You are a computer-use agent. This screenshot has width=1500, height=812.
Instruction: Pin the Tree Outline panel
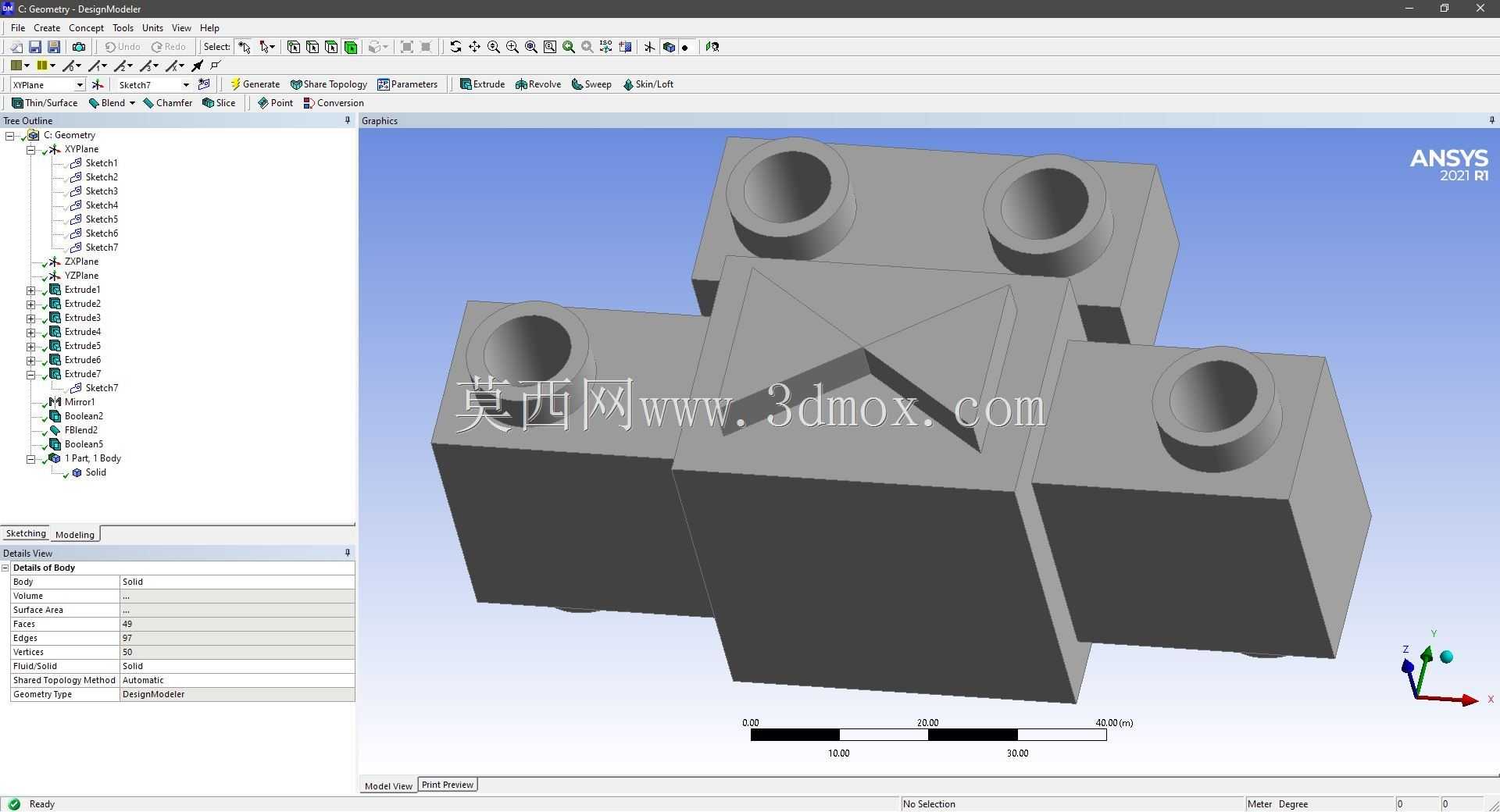pos(348,120)
